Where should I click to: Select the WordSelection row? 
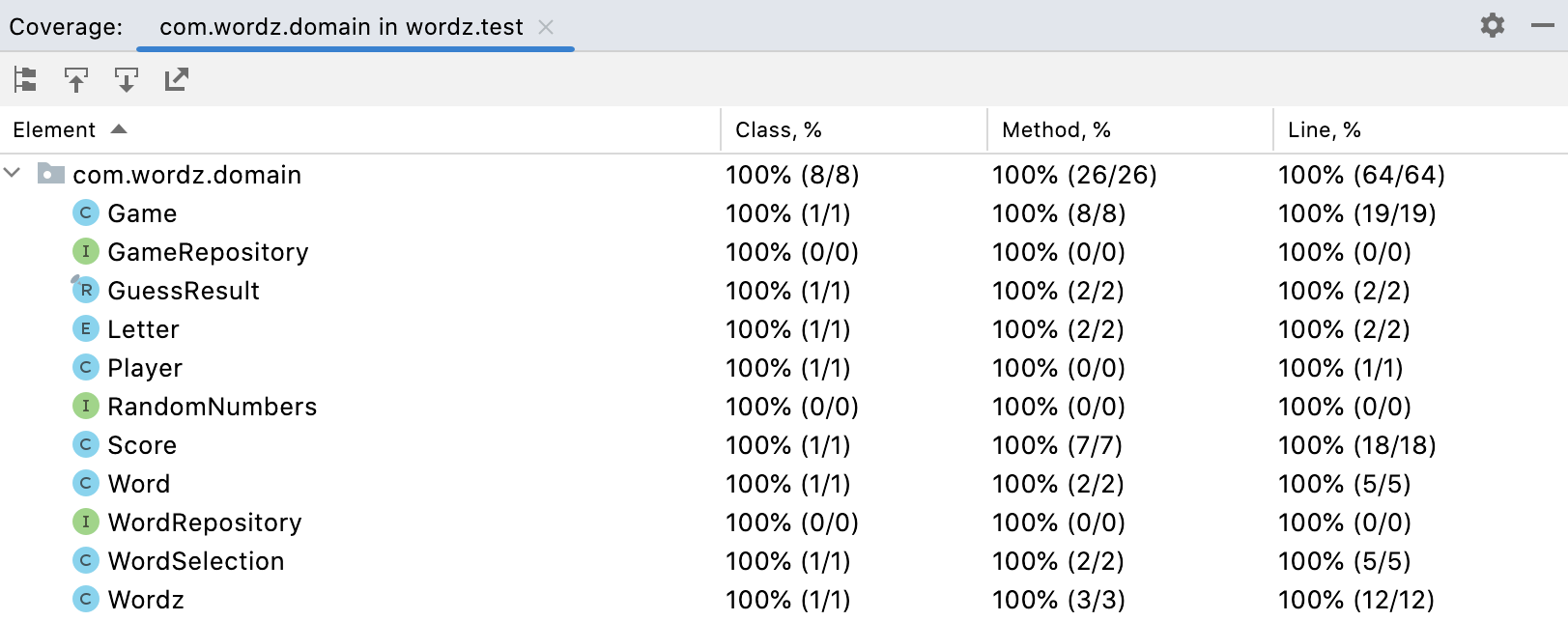784,560
